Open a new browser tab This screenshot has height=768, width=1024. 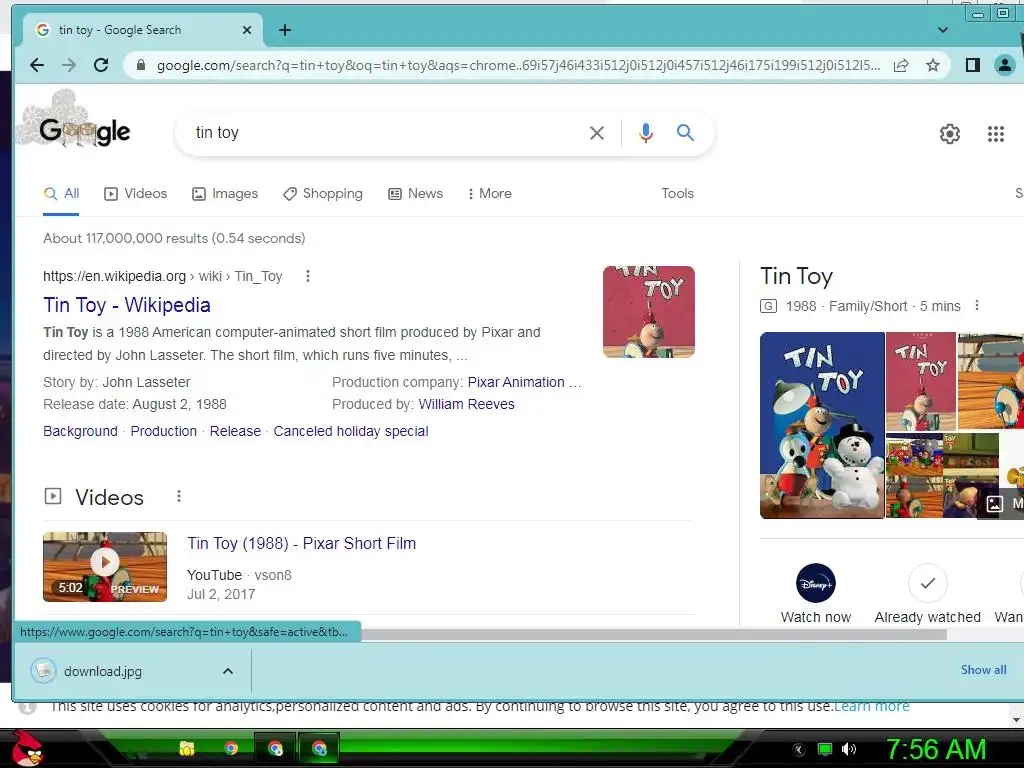(285, 30)
